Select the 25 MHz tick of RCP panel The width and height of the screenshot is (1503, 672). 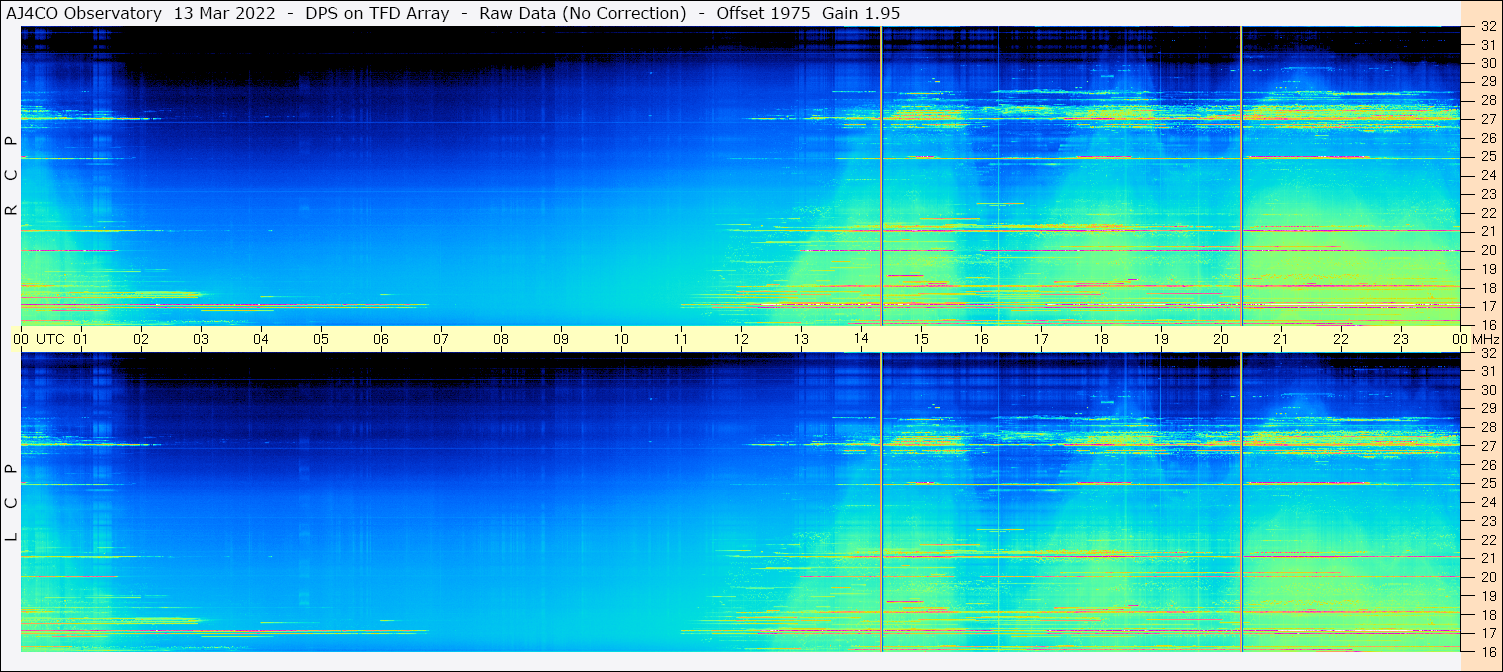(1488, 157)
